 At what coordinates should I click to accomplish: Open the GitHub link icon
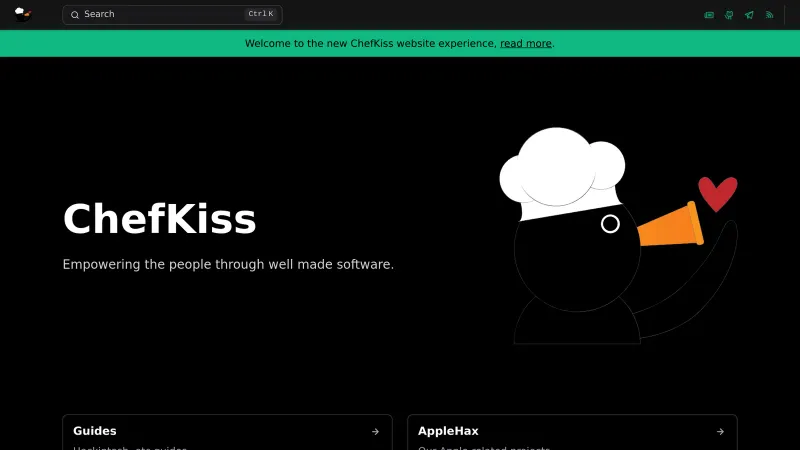729,15
